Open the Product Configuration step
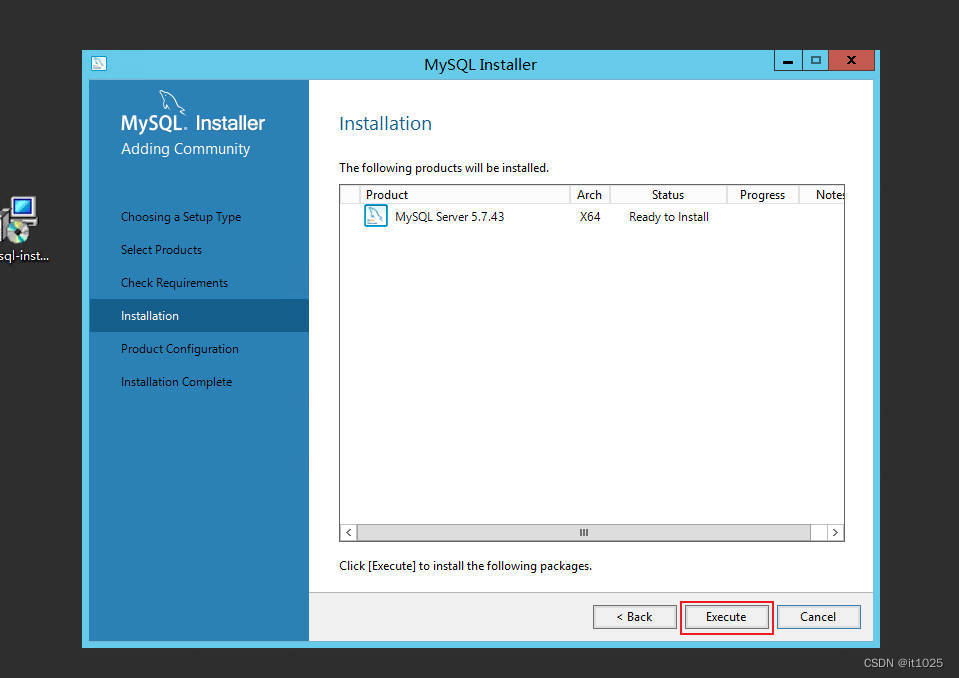The width and height of the screenshot is (959, 678). pyautogui.click(x=180, y=349)
